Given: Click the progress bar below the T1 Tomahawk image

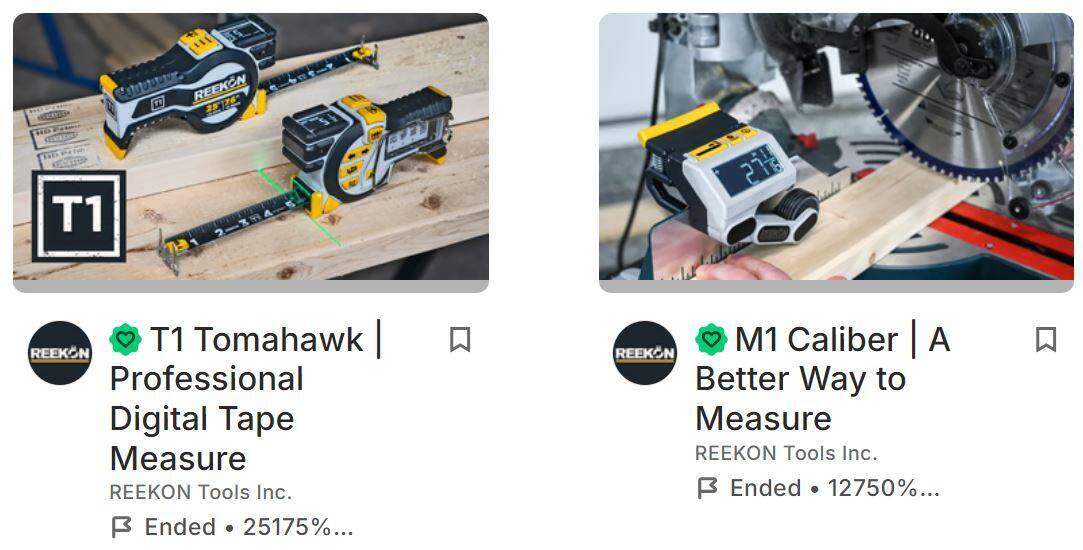Looking at the screenshot, I should (x=251, y=286).
